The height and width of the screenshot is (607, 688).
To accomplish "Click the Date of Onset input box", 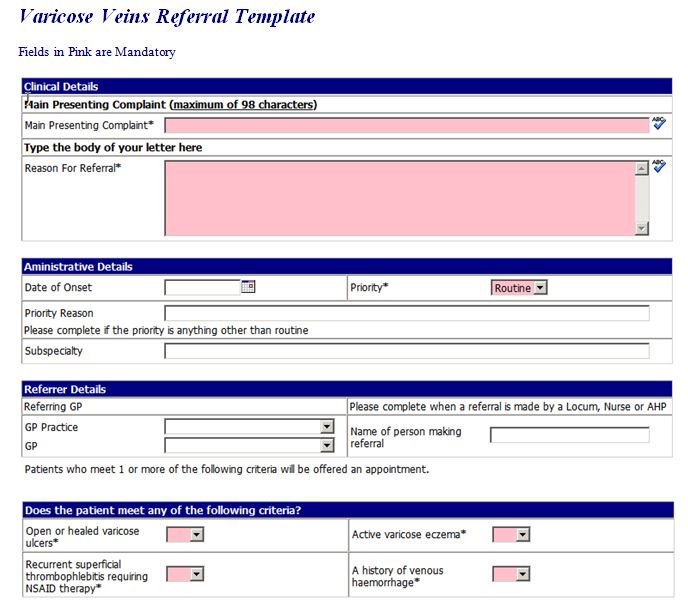I will 202,287.
